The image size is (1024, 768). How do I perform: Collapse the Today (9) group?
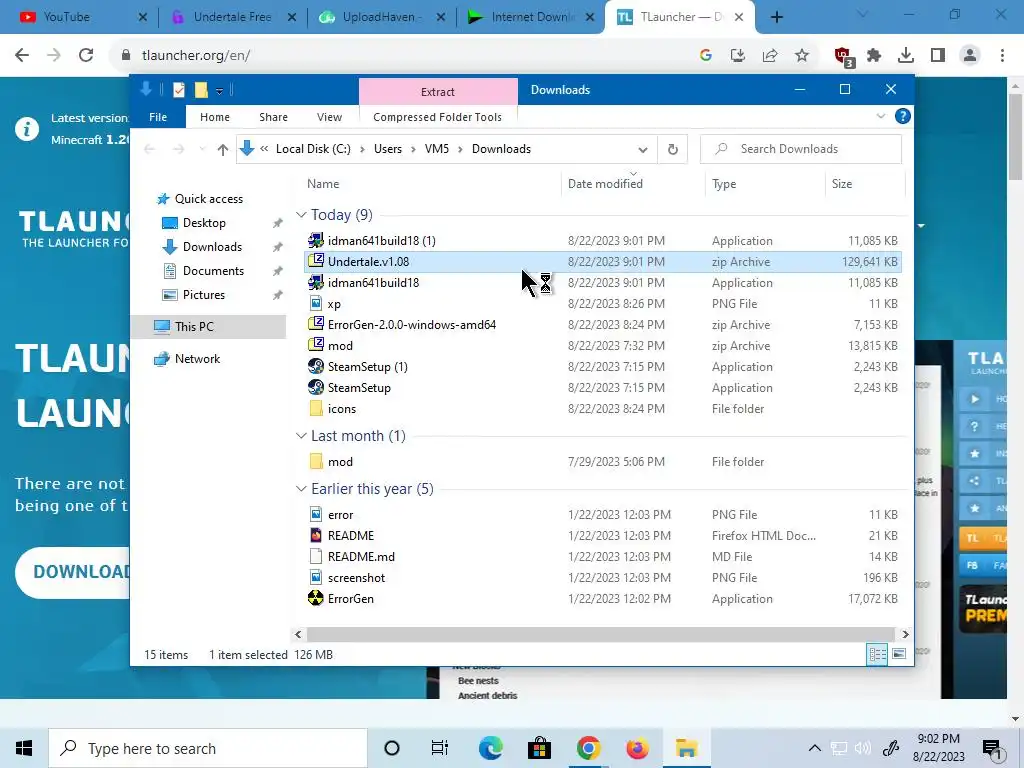click(x=301, y=215)
